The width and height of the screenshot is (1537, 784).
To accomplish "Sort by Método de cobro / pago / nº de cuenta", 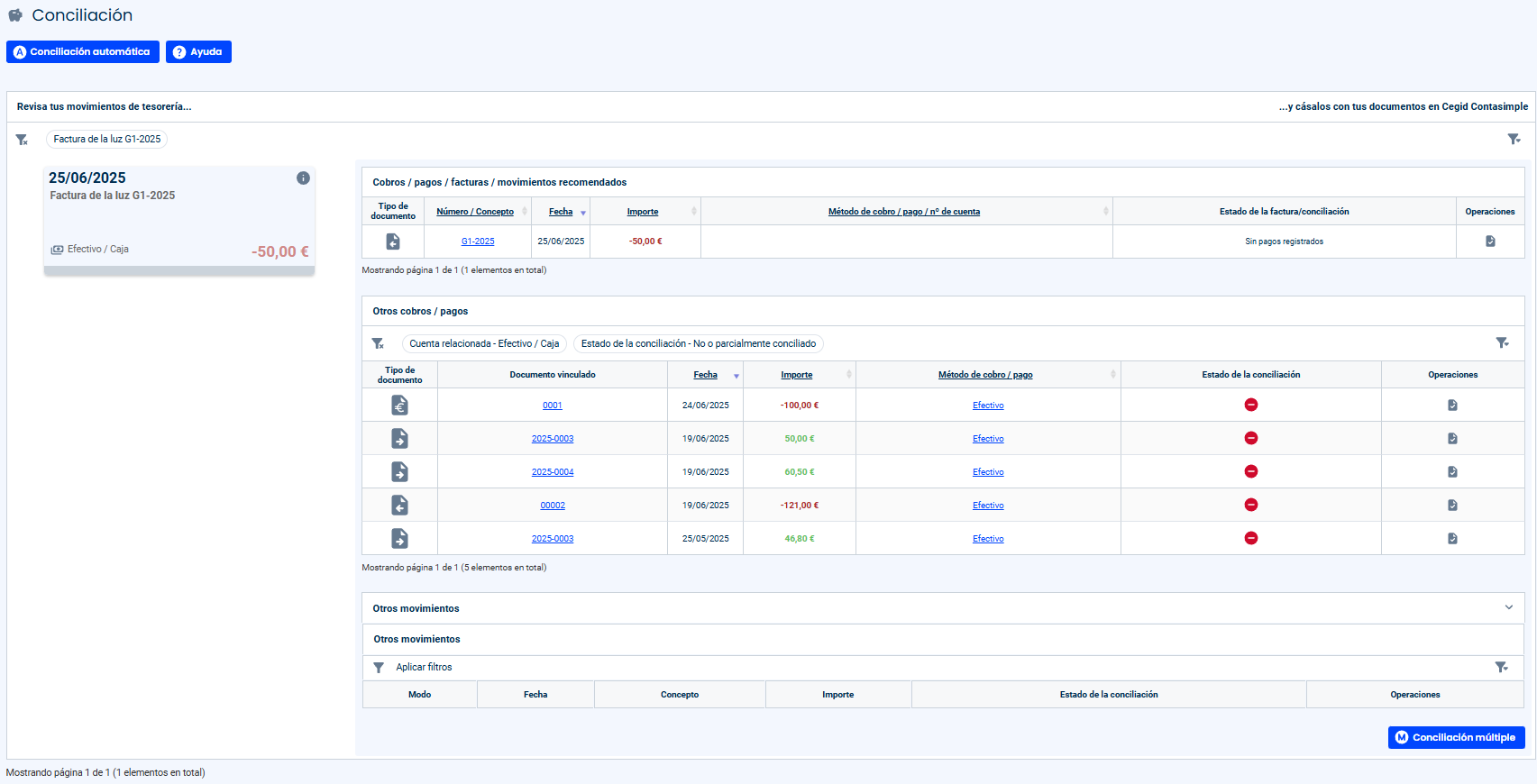I will [904, 212].
